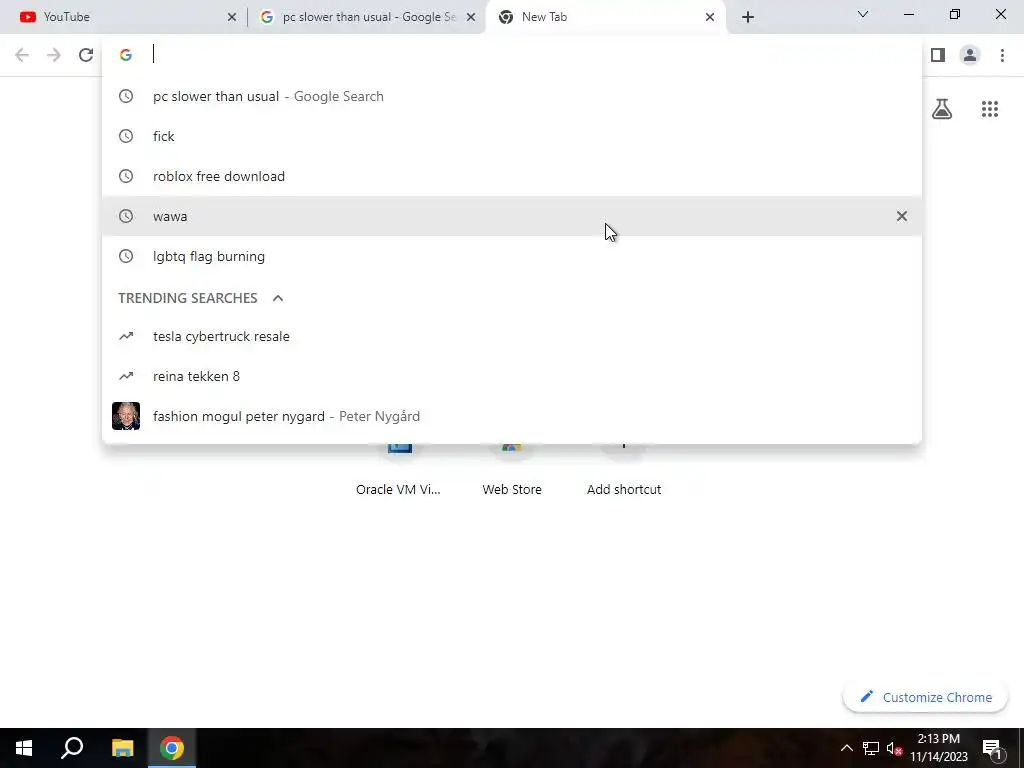Pick lgbtq flag burning suggestion

point(512,256)
